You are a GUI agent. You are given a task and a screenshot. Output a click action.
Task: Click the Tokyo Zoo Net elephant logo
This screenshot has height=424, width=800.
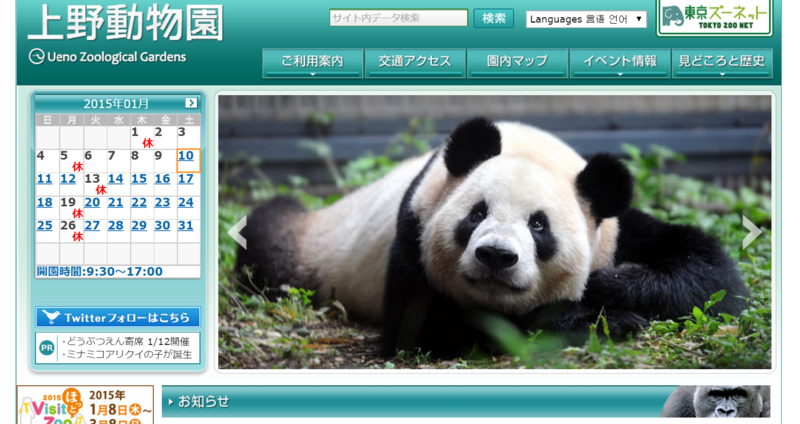(714, 17)
